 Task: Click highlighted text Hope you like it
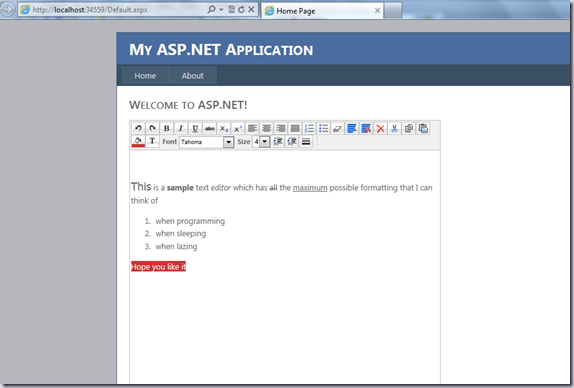[x=159, y=267]
